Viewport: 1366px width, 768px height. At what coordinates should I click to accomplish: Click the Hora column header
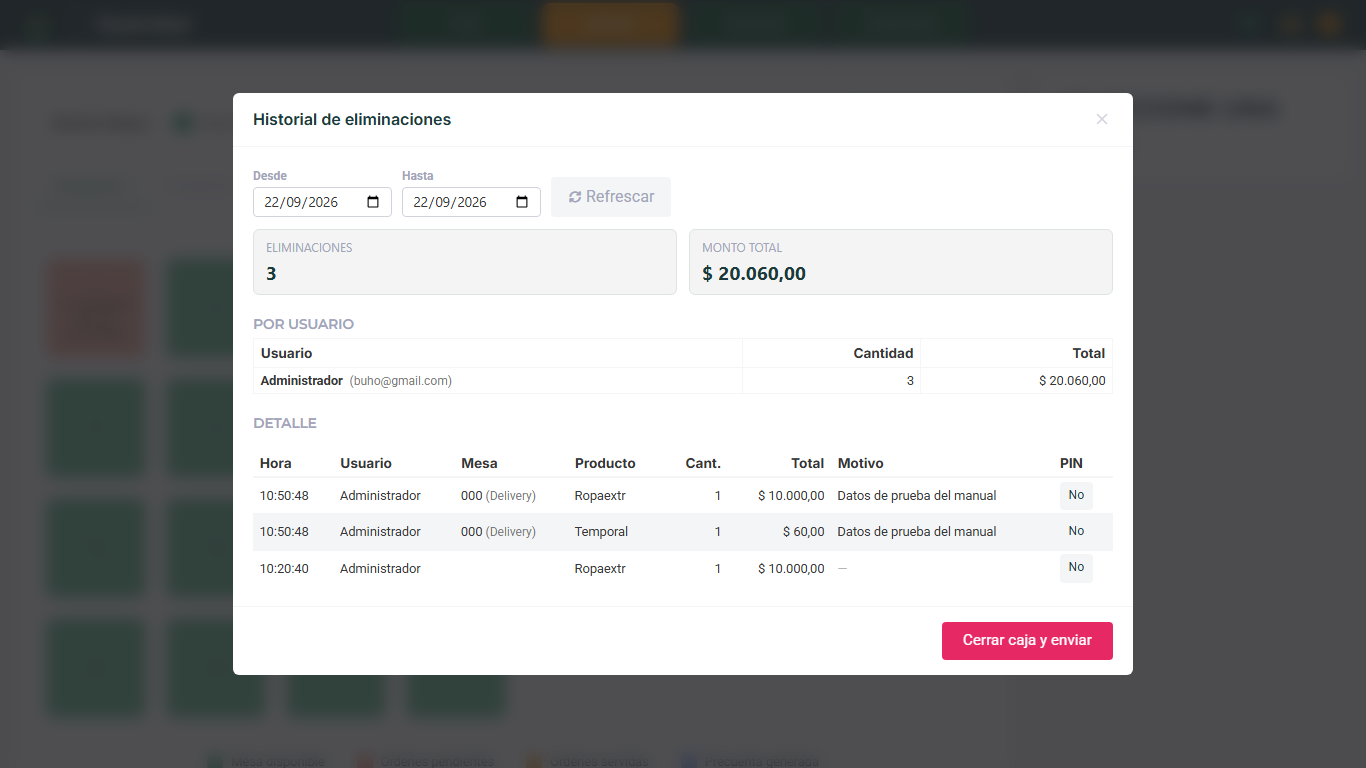pyautogui.click(x=276, y=463)
